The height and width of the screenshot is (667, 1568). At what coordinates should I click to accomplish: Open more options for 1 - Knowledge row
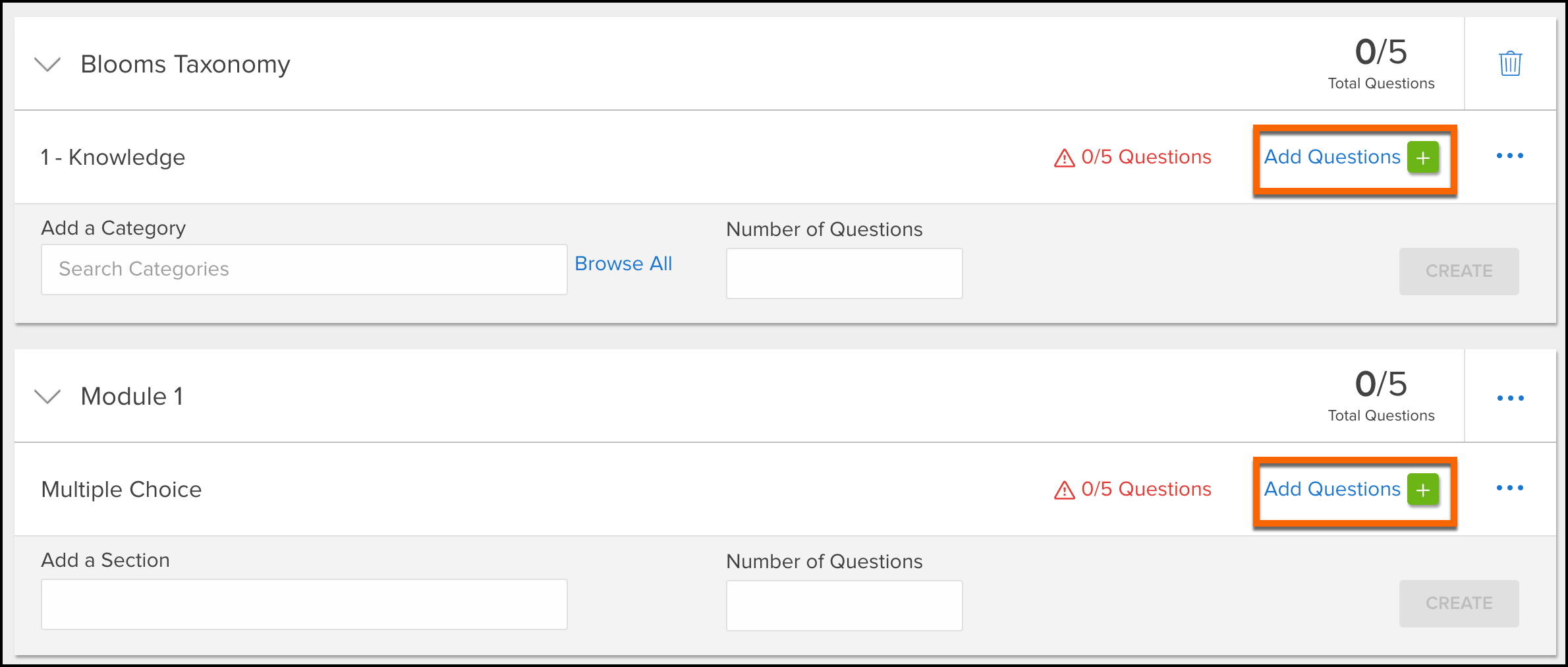point(1509,156)
